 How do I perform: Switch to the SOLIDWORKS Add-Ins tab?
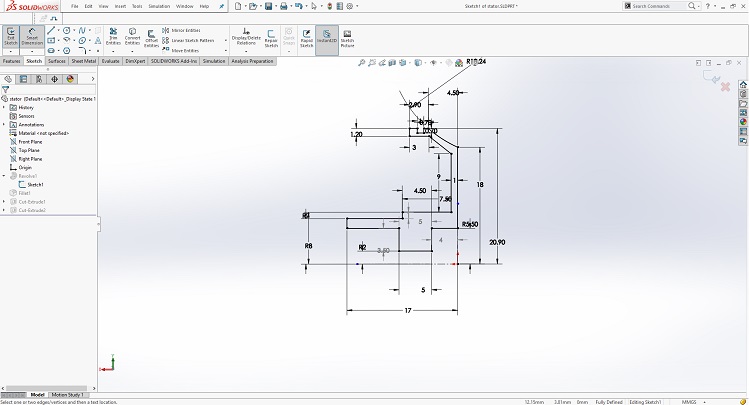[174, 61]
